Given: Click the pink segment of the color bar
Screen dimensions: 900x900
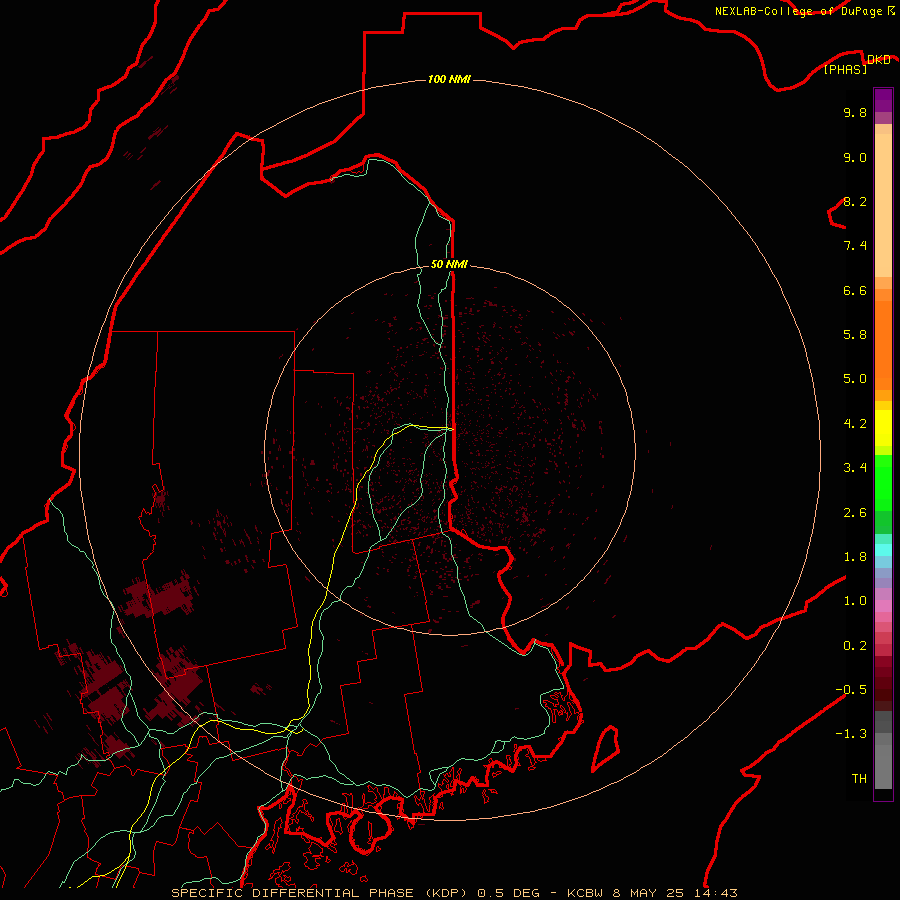Looking at the screenshot, I should [883, 606].
